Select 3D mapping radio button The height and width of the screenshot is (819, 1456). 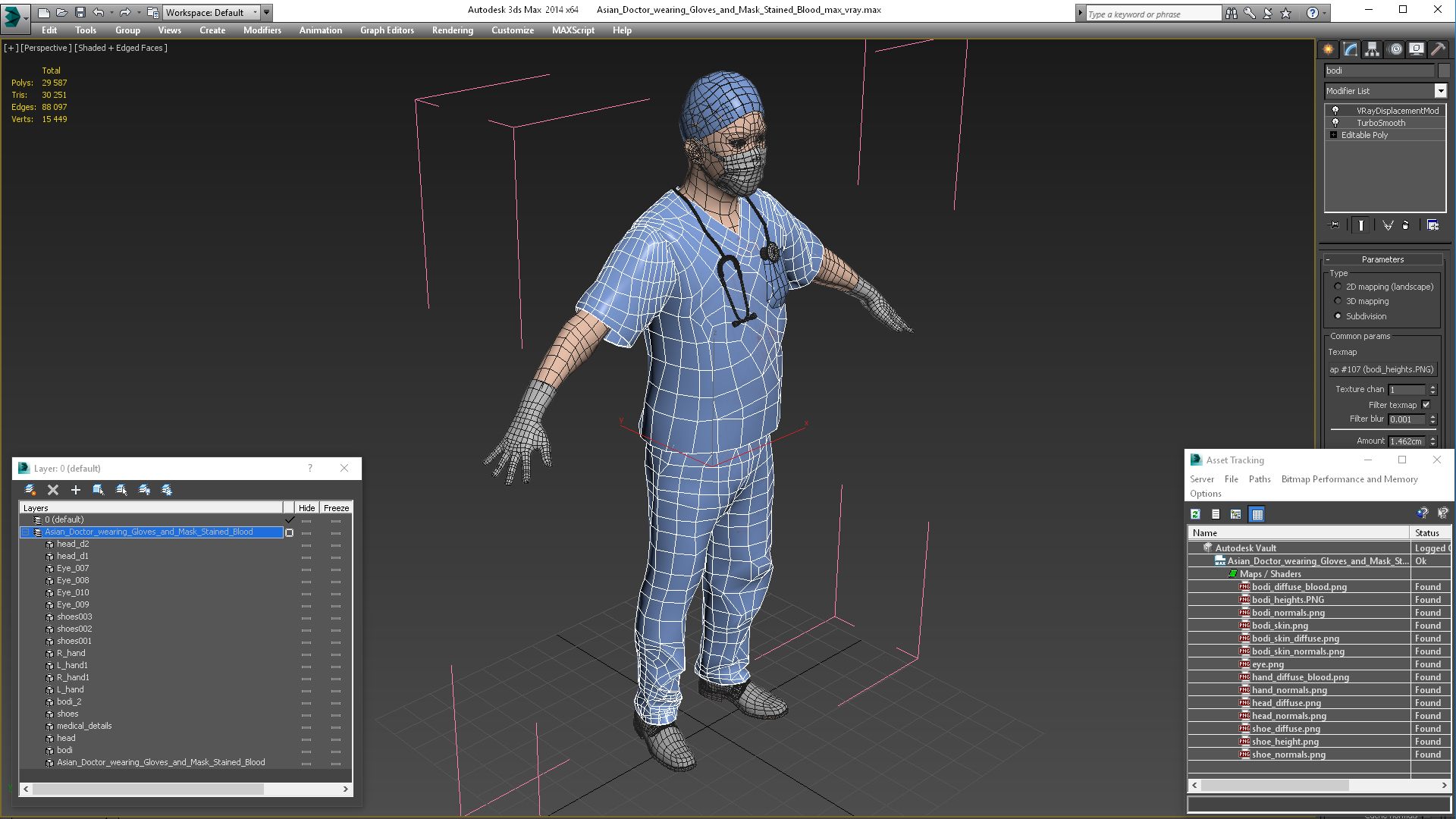1338,301
